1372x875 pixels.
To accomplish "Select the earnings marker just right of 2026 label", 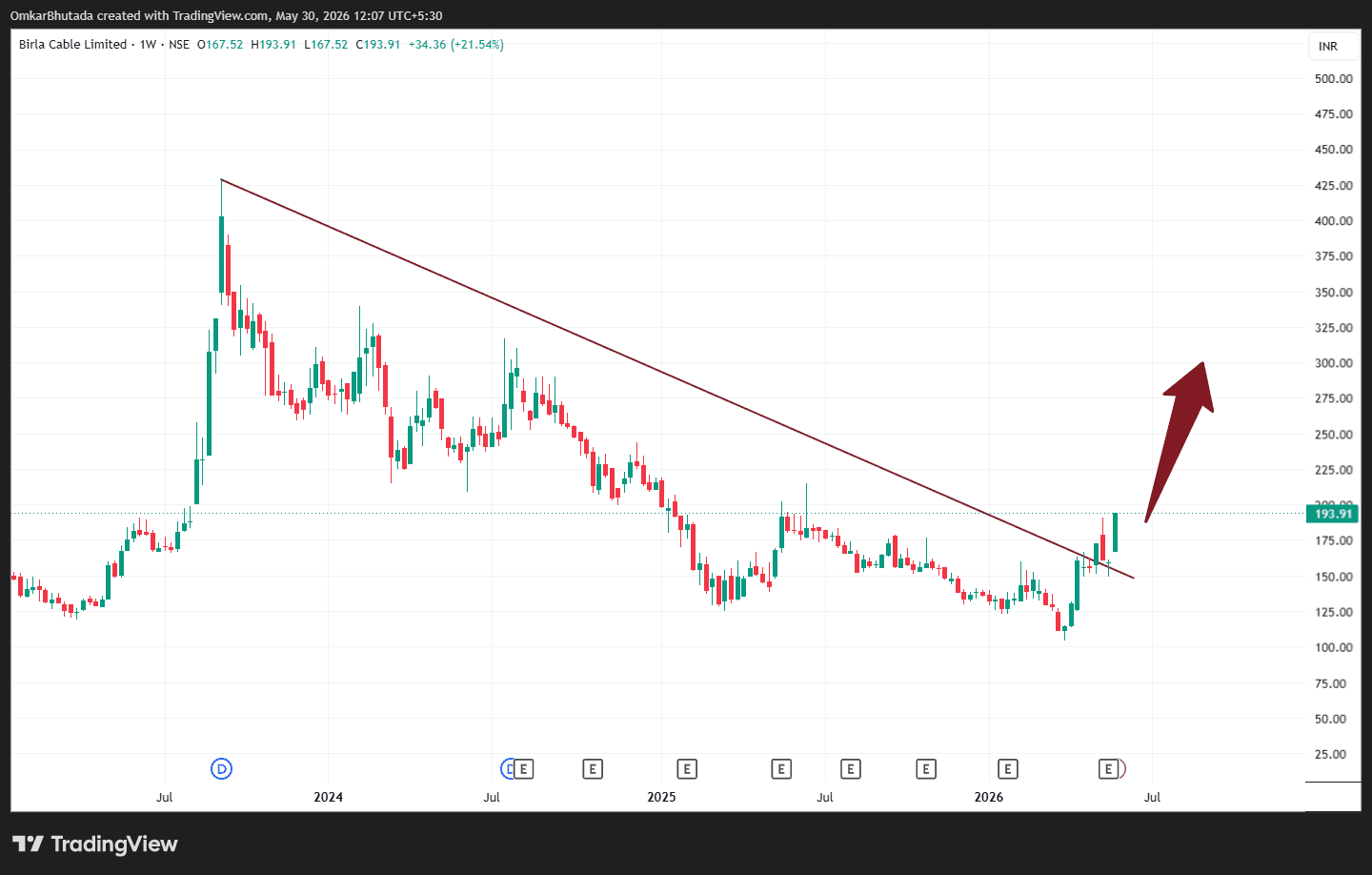I will 1008,769.
